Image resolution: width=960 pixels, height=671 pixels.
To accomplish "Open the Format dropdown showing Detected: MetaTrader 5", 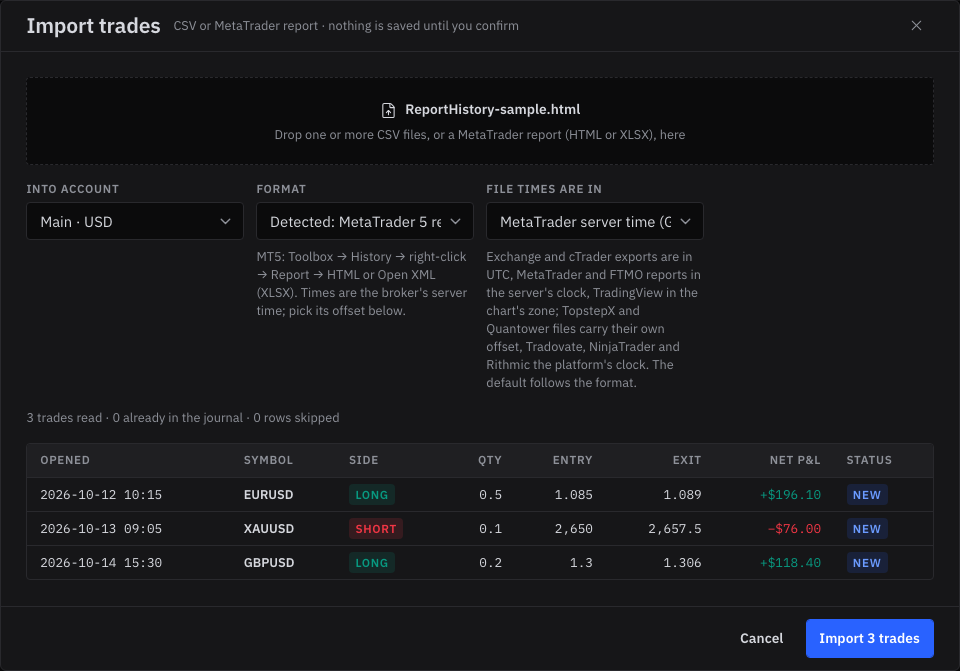I will [x=365, y=222].
